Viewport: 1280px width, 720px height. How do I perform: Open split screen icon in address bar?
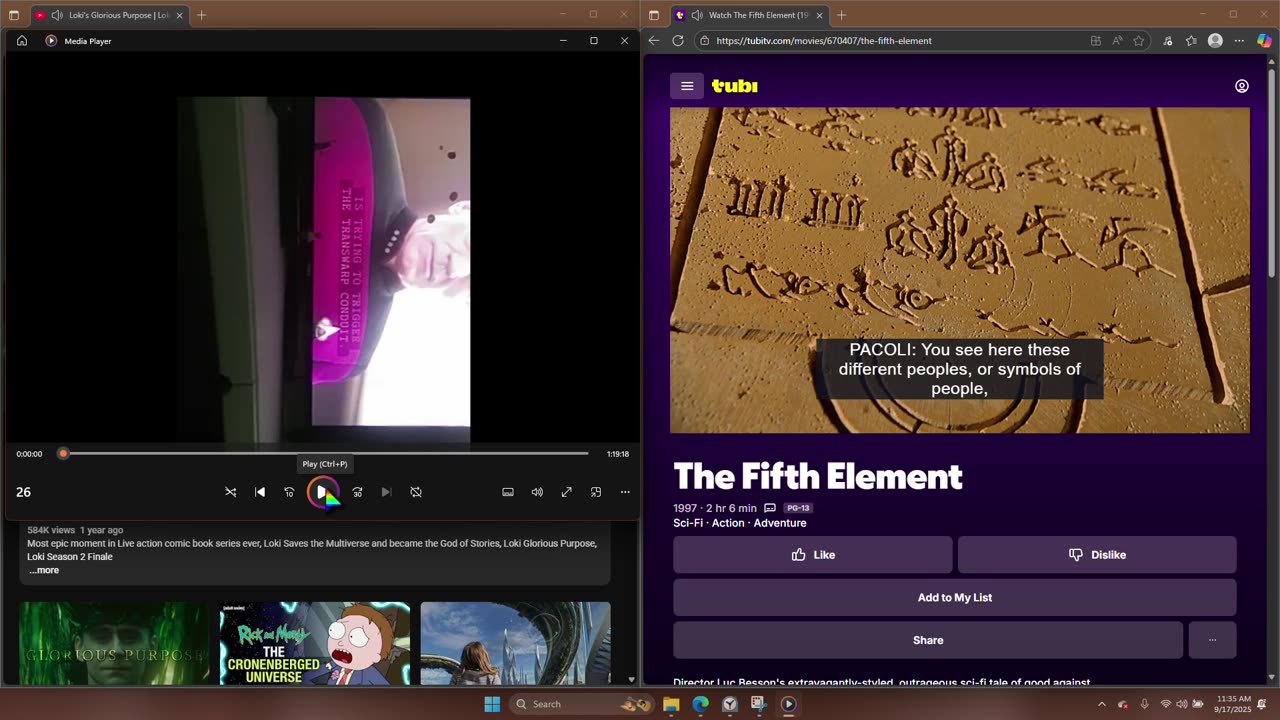[x=1096, y=41]
